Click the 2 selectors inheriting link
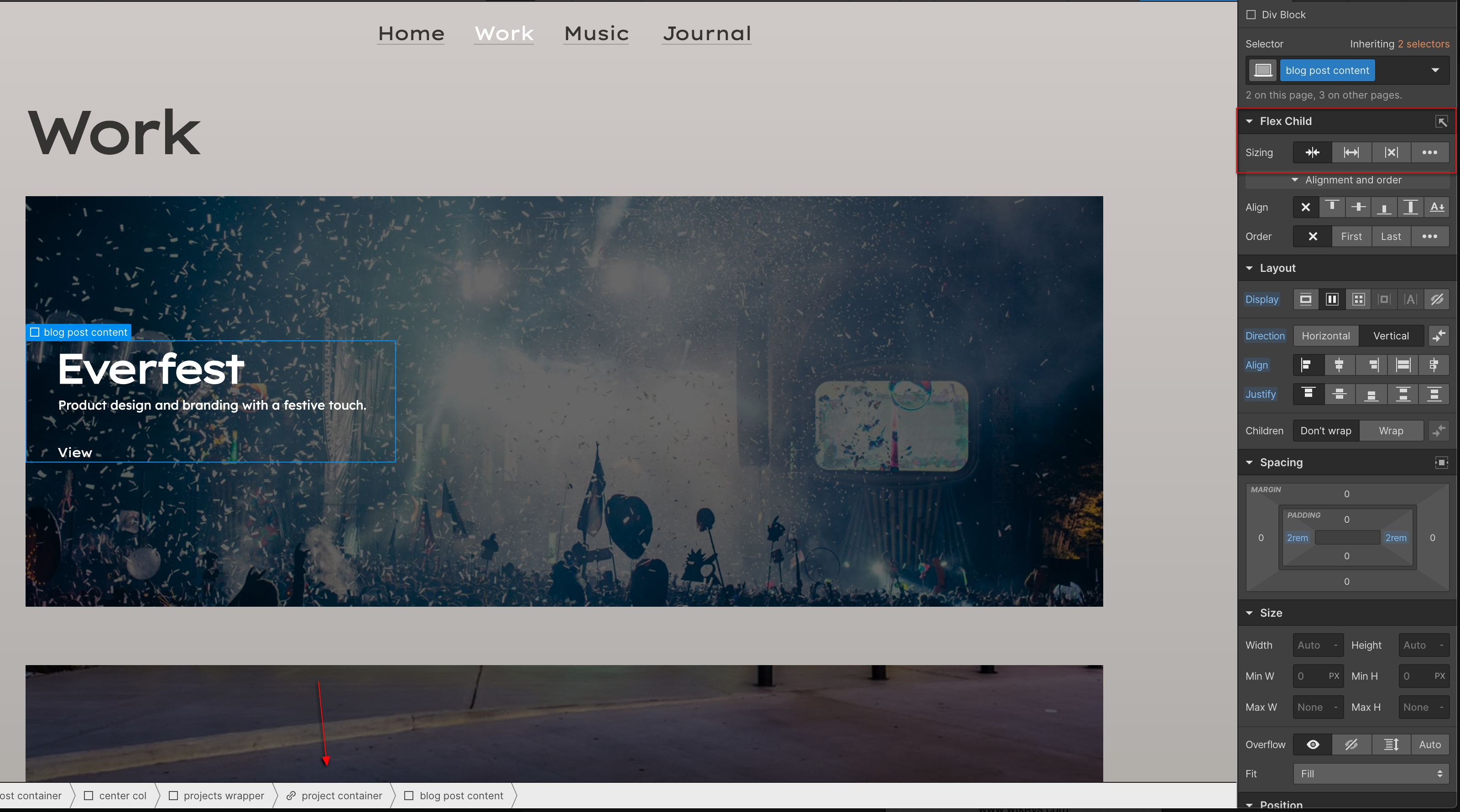1460x812 pixels. 1423,44
